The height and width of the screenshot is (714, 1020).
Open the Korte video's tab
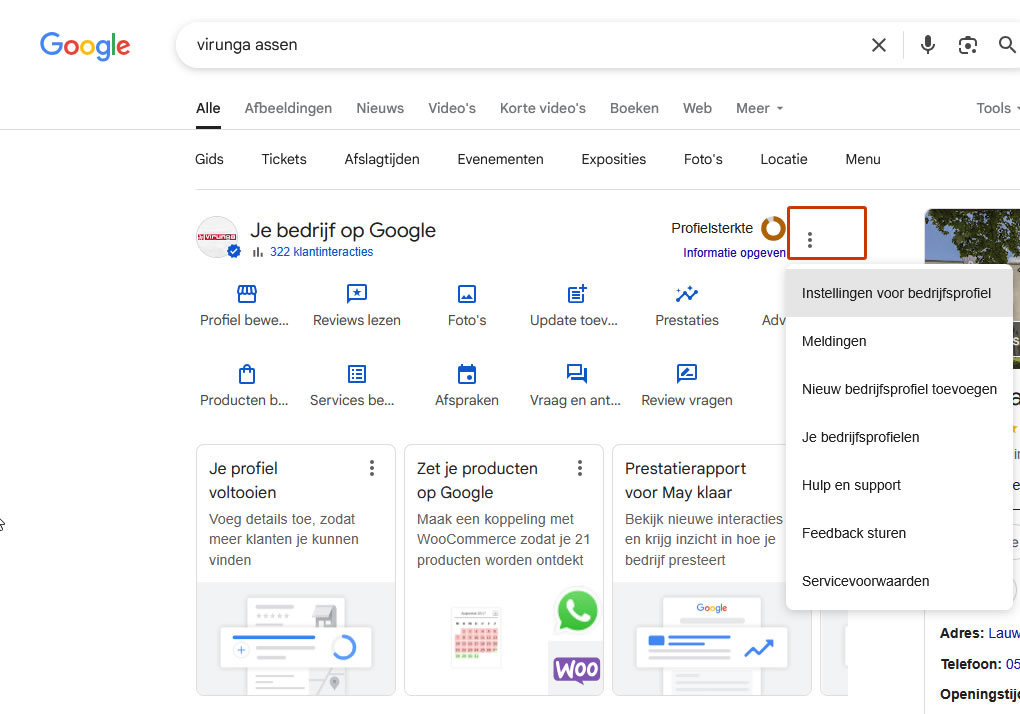pyautogui.click(x=543, y=109)
